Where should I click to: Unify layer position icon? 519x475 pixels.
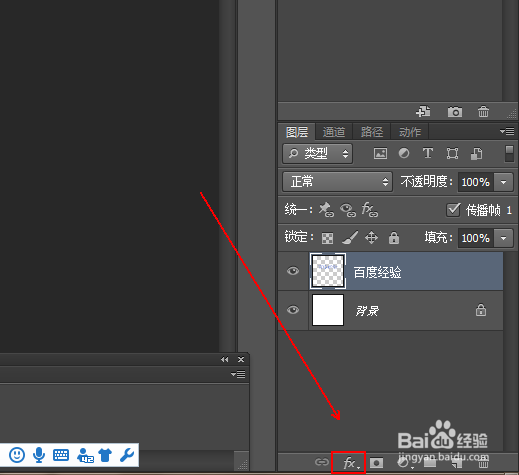(326, 210)
